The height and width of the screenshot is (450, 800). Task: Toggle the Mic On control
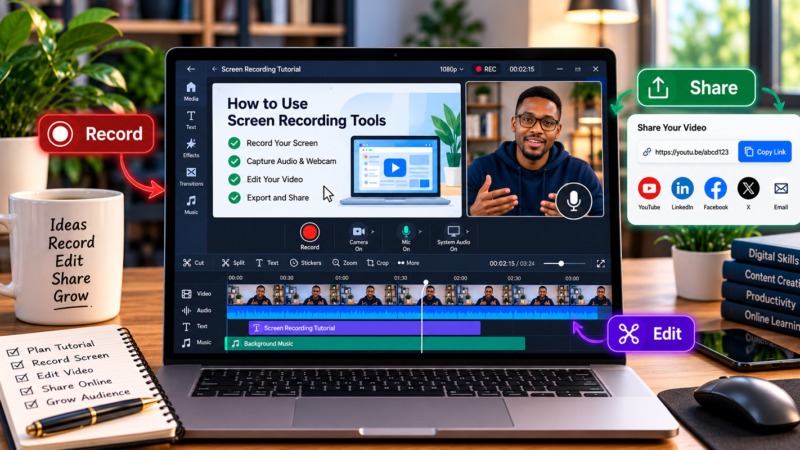[x=406, y=238]
